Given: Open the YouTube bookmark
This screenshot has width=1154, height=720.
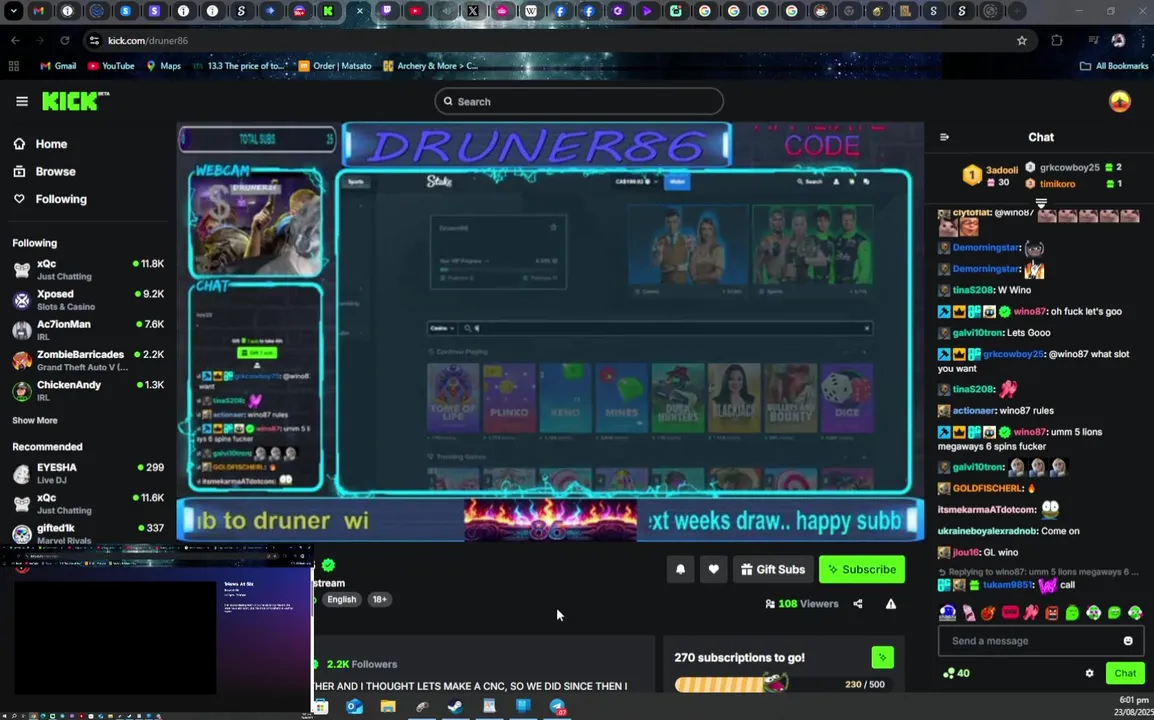Looking at the screenshot, I should [x=110, y=66].
